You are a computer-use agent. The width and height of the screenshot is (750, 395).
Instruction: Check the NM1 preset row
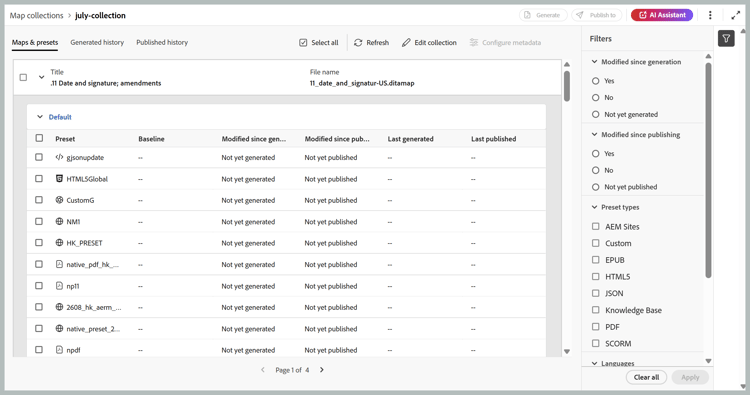pos(39,221)
